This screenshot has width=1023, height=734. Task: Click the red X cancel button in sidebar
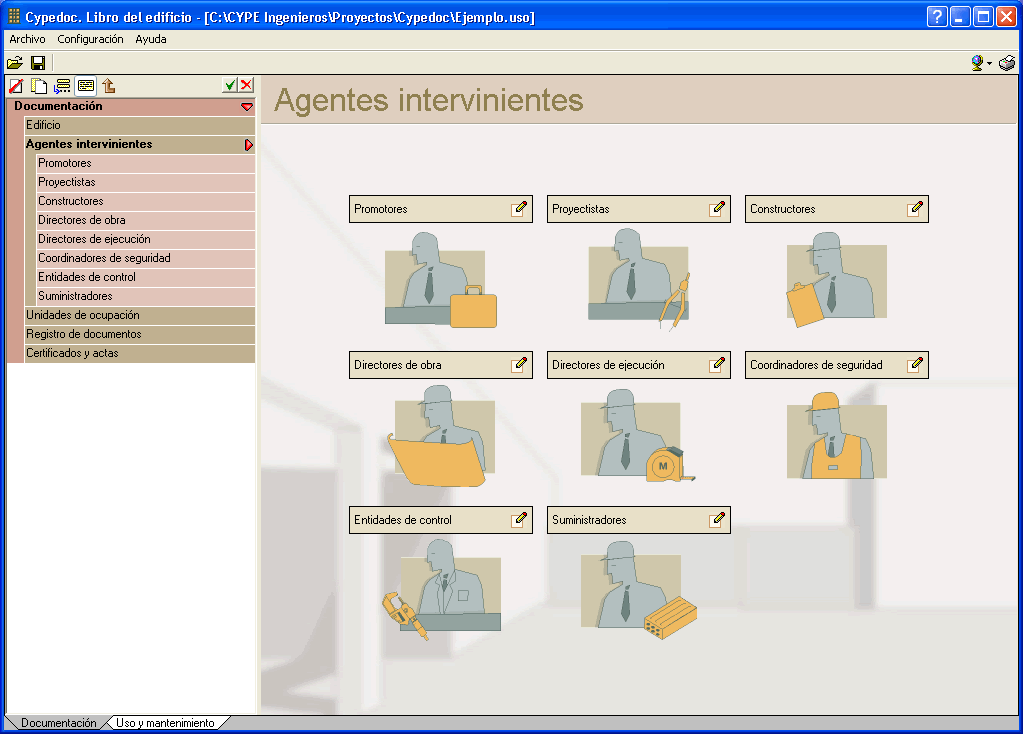pos(246,86)
